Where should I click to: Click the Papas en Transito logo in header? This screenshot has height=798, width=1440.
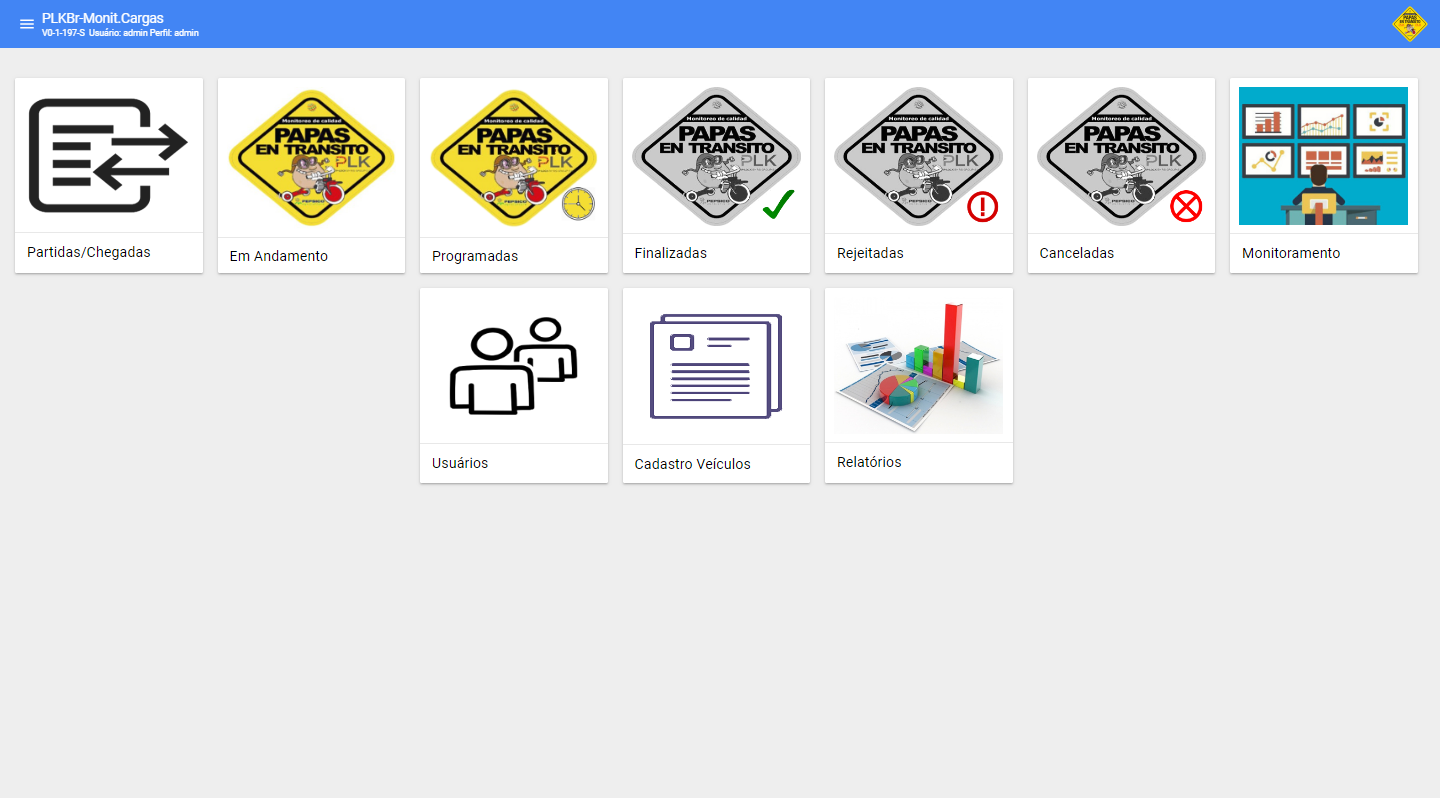[x=1409, y=24]
